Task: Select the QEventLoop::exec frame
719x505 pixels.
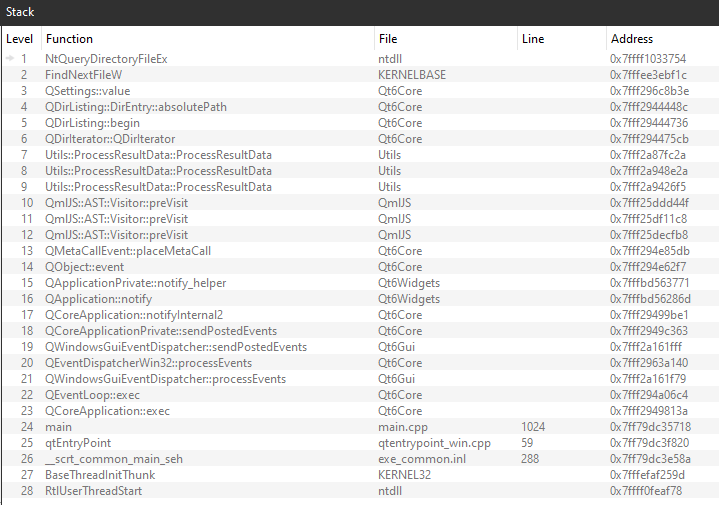Action: coord(92,395)
